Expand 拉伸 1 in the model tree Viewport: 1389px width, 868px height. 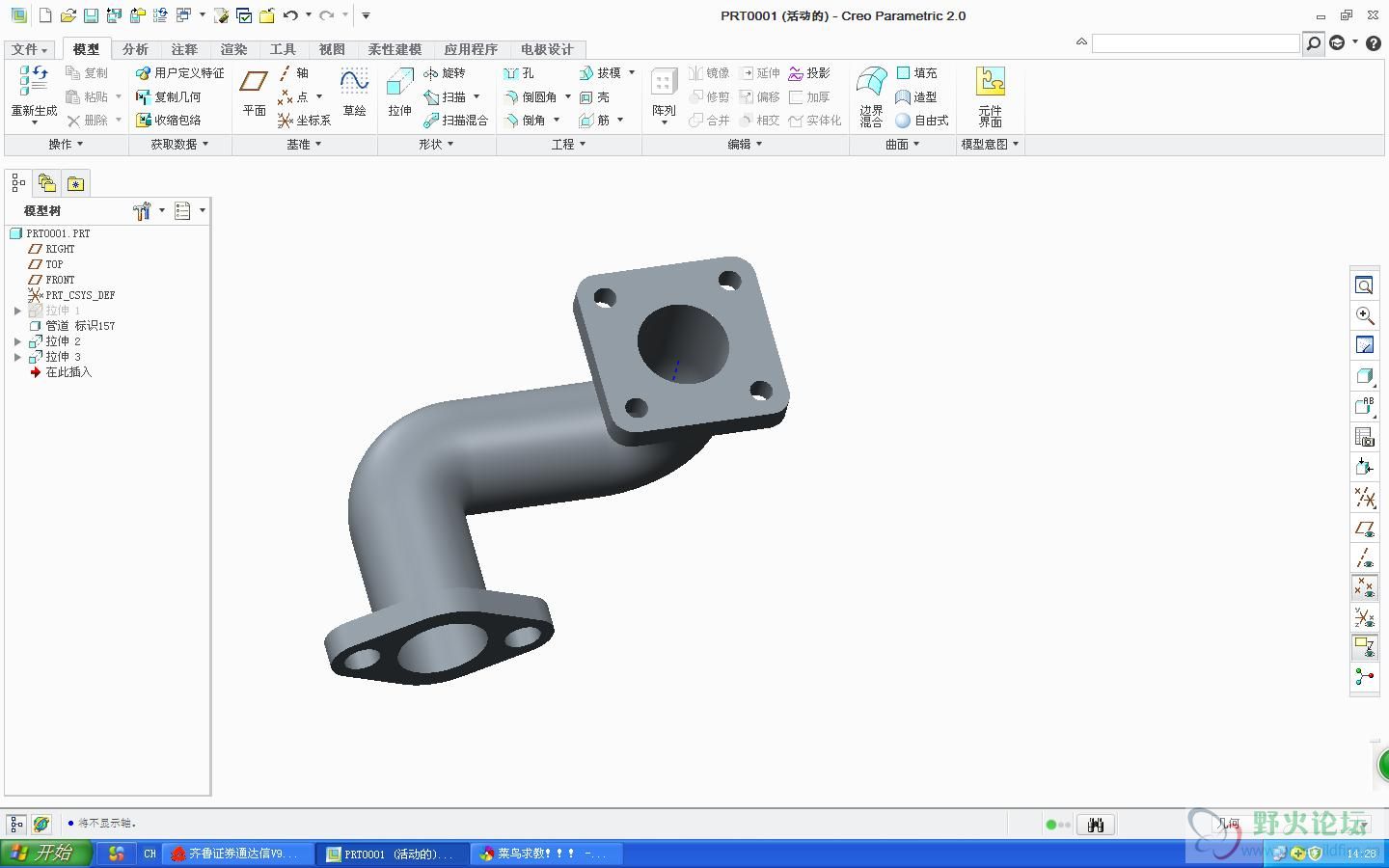tap(17, 311)
